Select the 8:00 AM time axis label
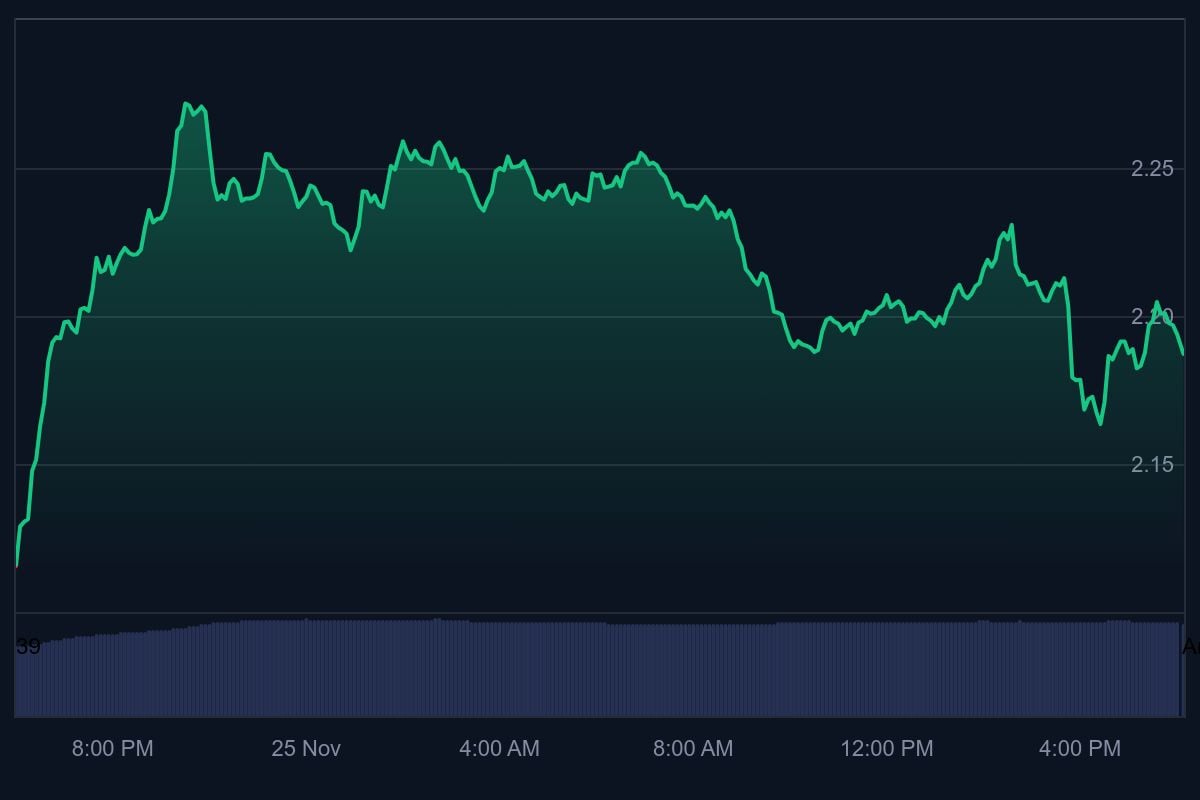Viewport: 1200px width, 800px height. coord(693,748)
